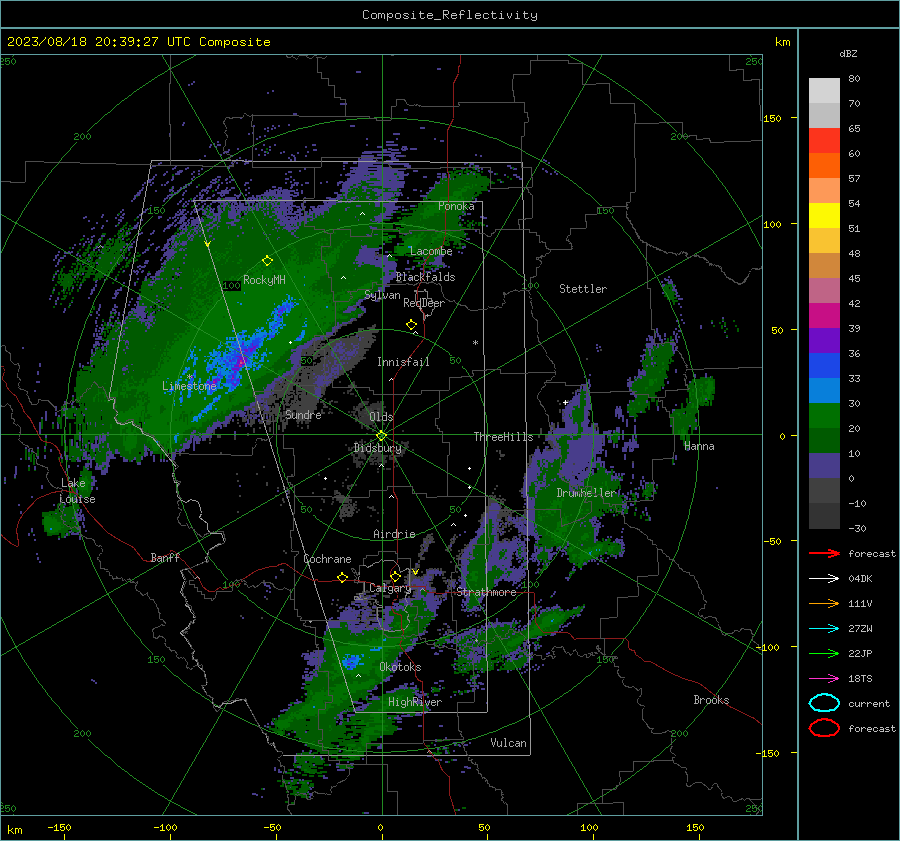Click the white 04DK arrow icon
The image size is (900, 841).
(x=824, y=579)
